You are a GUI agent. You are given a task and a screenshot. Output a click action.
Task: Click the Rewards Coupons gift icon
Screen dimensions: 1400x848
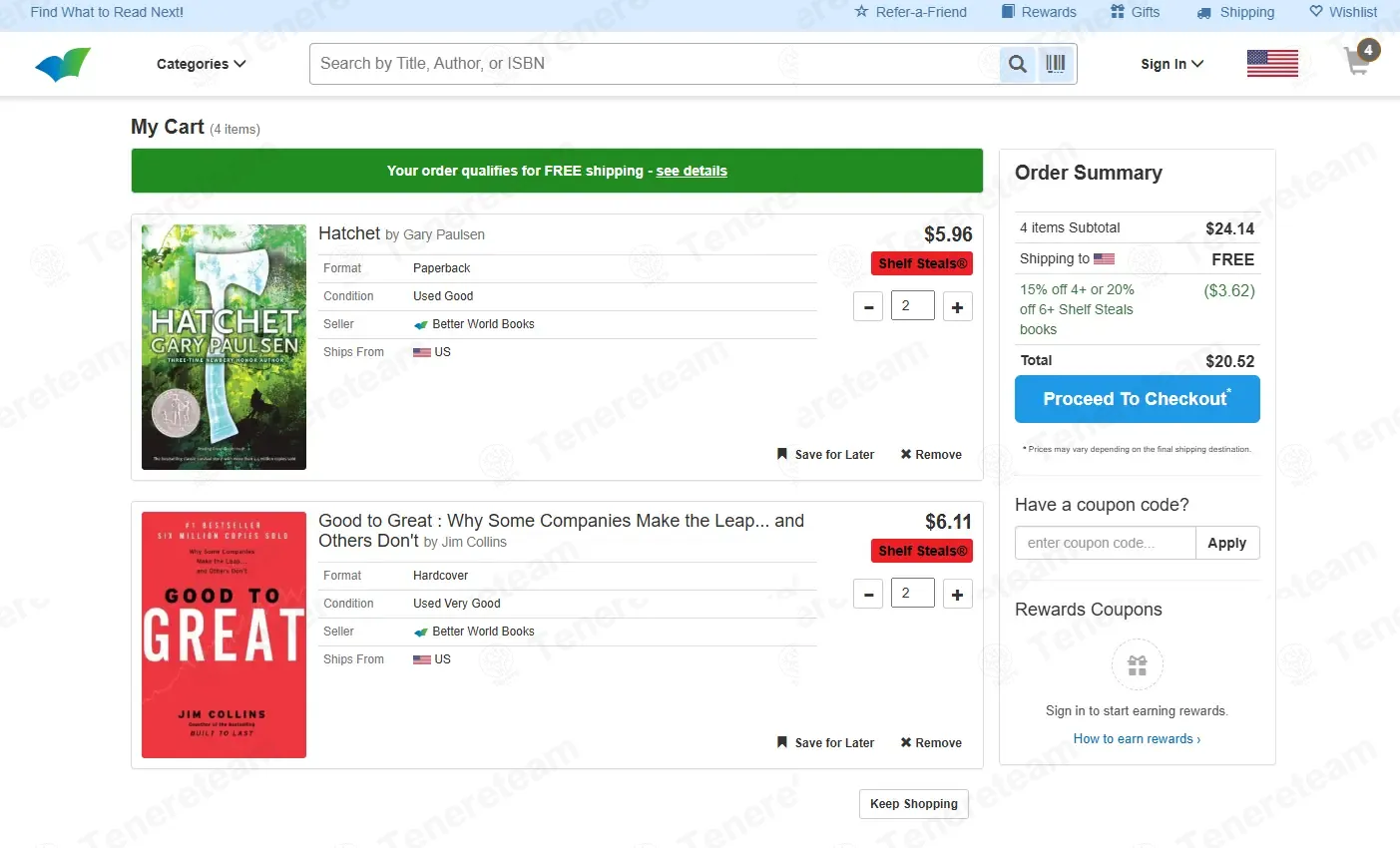1137,664
